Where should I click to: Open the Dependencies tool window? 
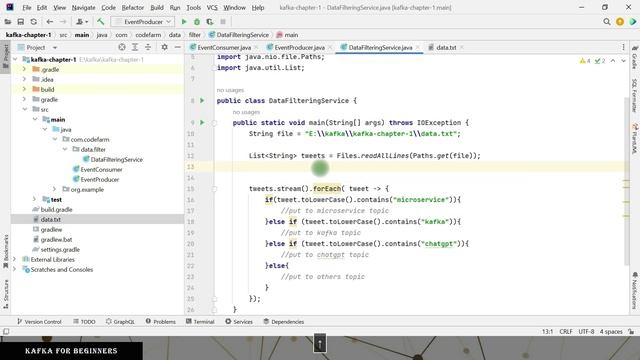coord(284,322)
